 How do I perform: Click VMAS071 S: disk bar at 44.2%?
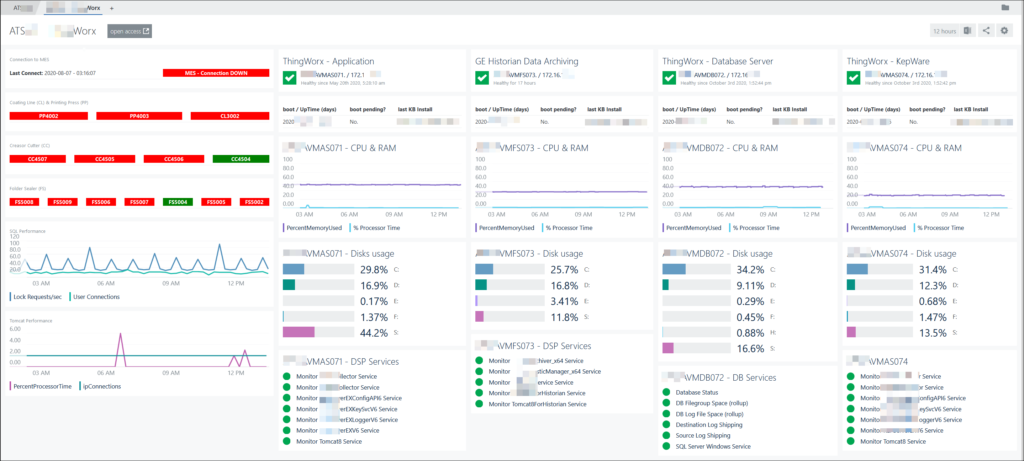click(x=318, y=332)
